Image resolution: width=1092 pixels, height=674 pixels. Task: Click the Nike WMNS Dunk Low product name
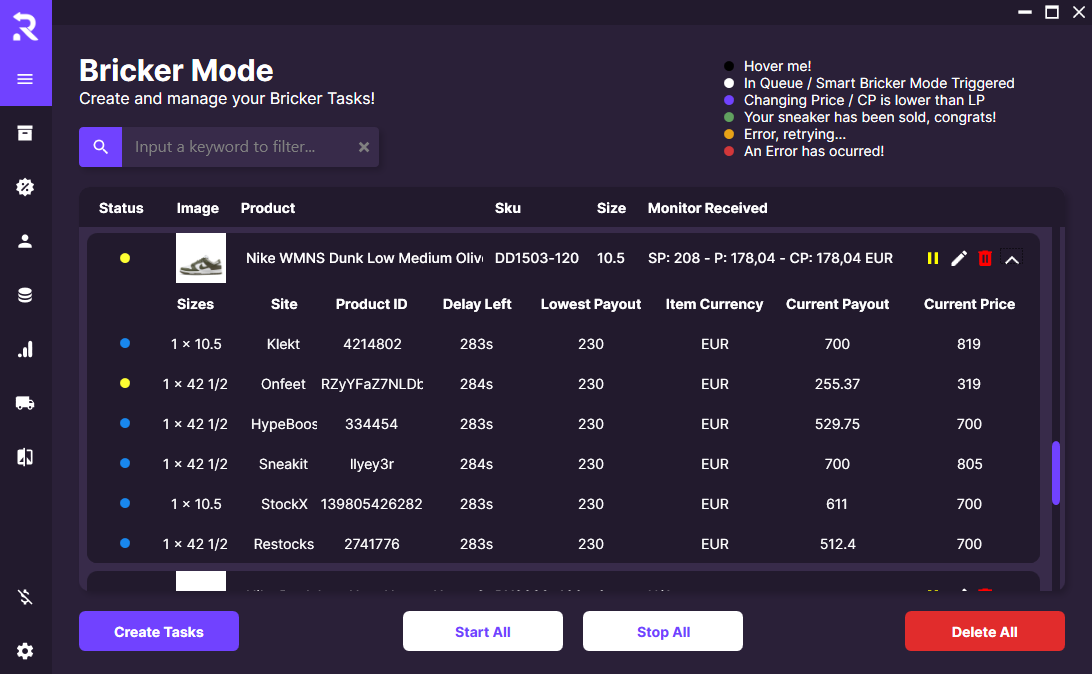(x=364, y=258)
